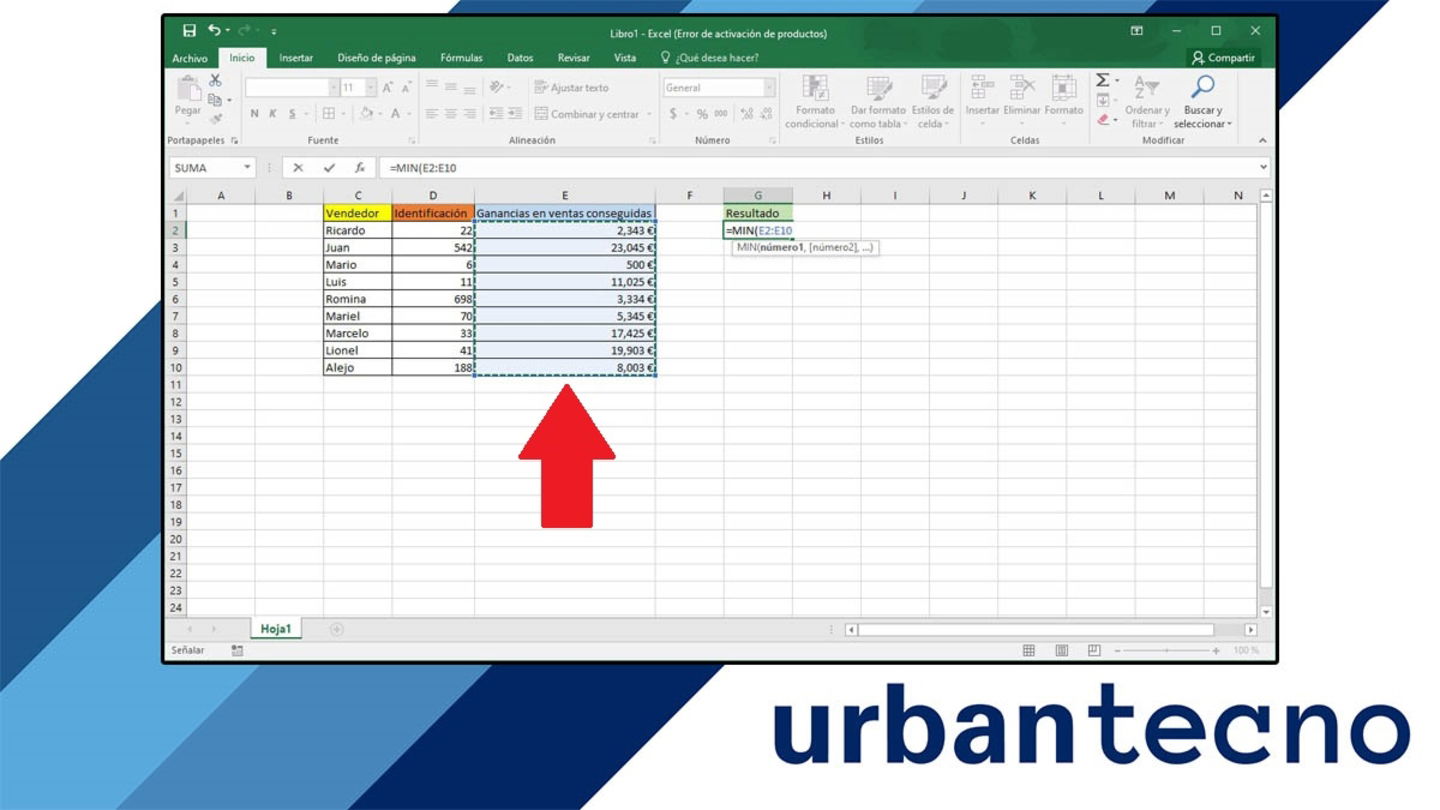Click the decrease indent icon
Screen dimensions: 1440x810
pos(496,114)
